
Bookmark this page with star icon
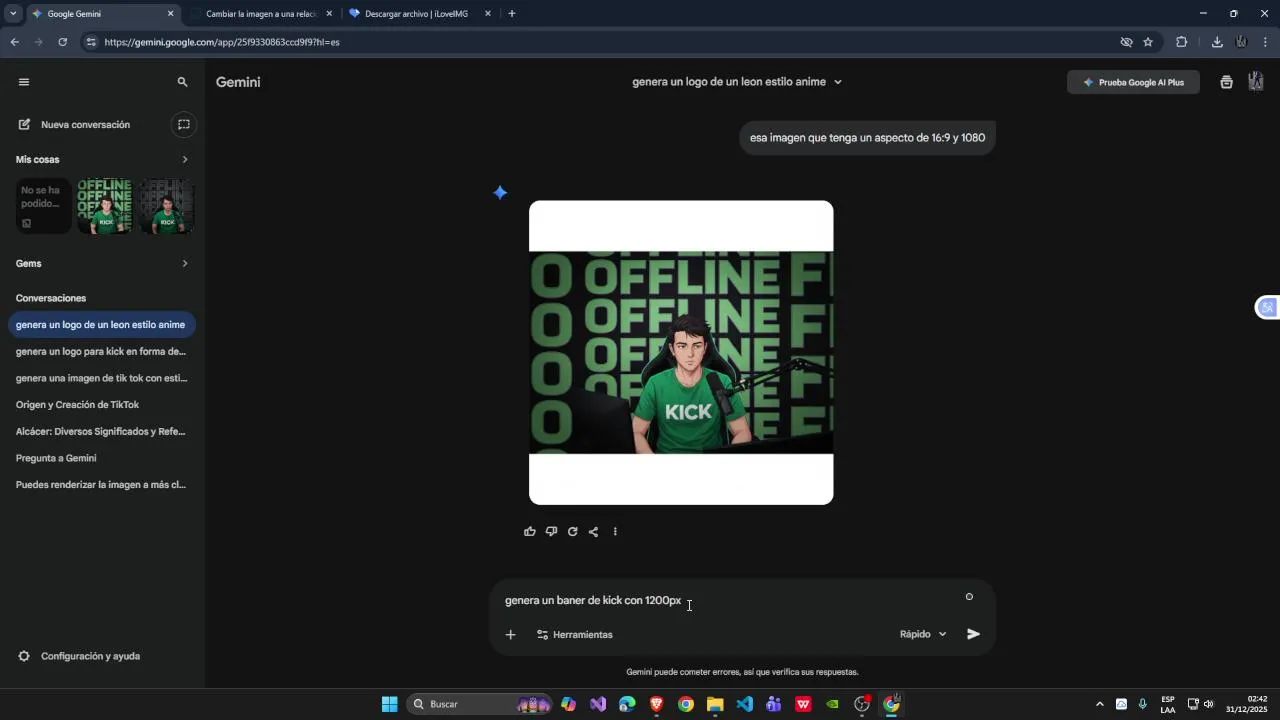pos(1148,42)
